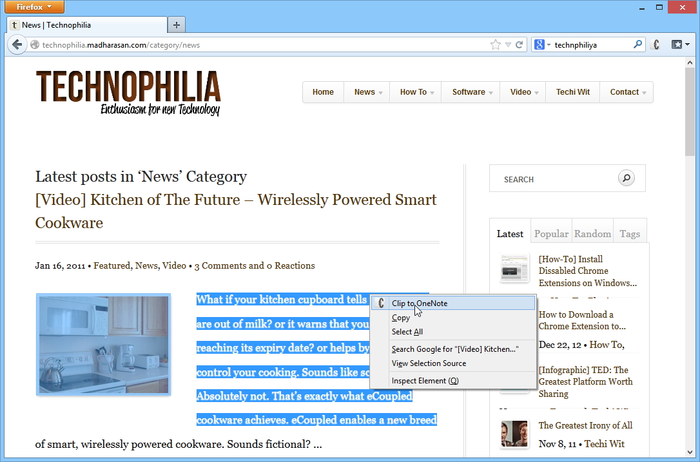Screen dimensions: 700x462
Task: Switch to the Tags sidebar tab
Action: [630, 233]
